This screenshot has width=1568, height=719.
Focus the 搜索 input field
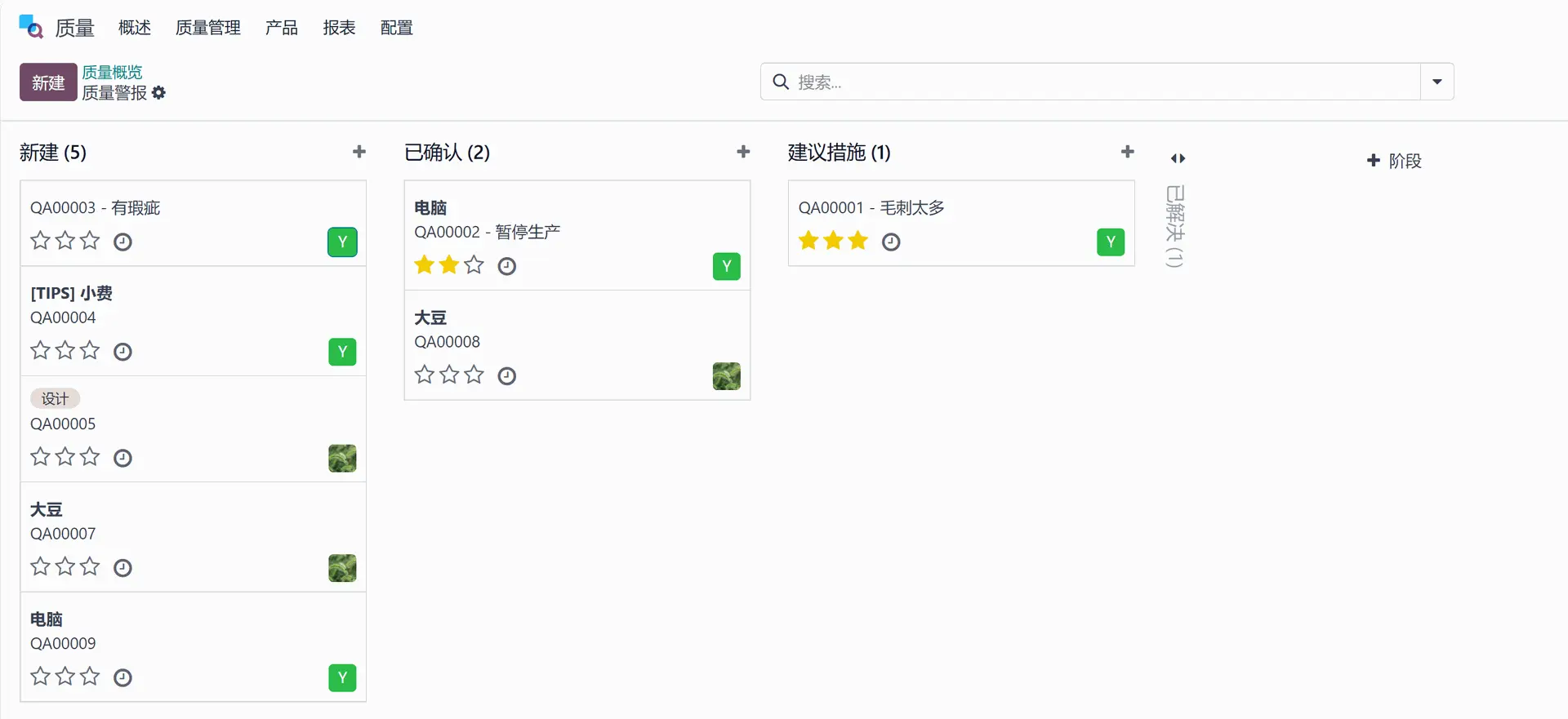coord(1107,82)
